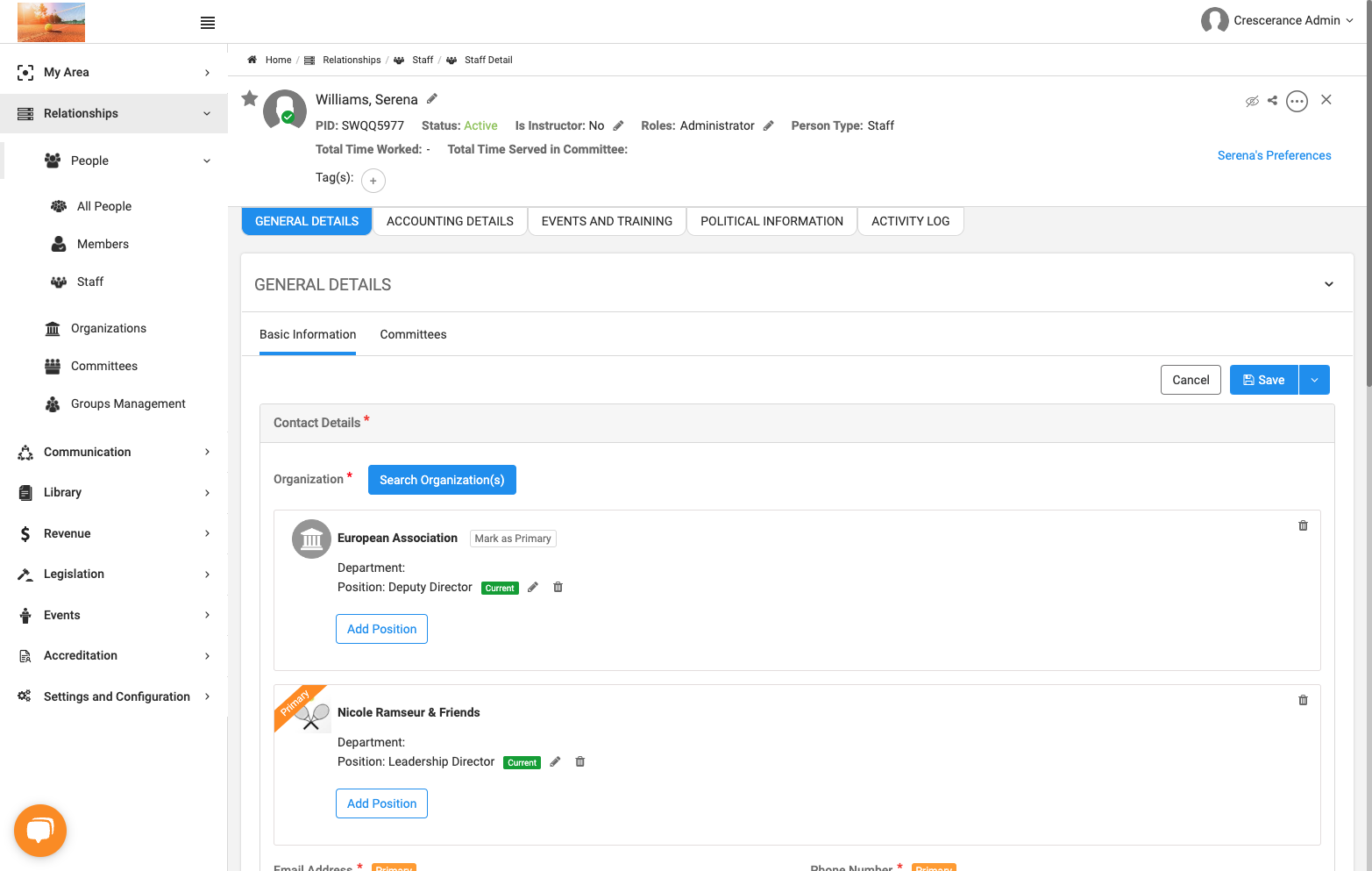Viewport: 1372px width, 871px height.
Task: Expand the Events sidebar section
Action: [x=114, y=615]
